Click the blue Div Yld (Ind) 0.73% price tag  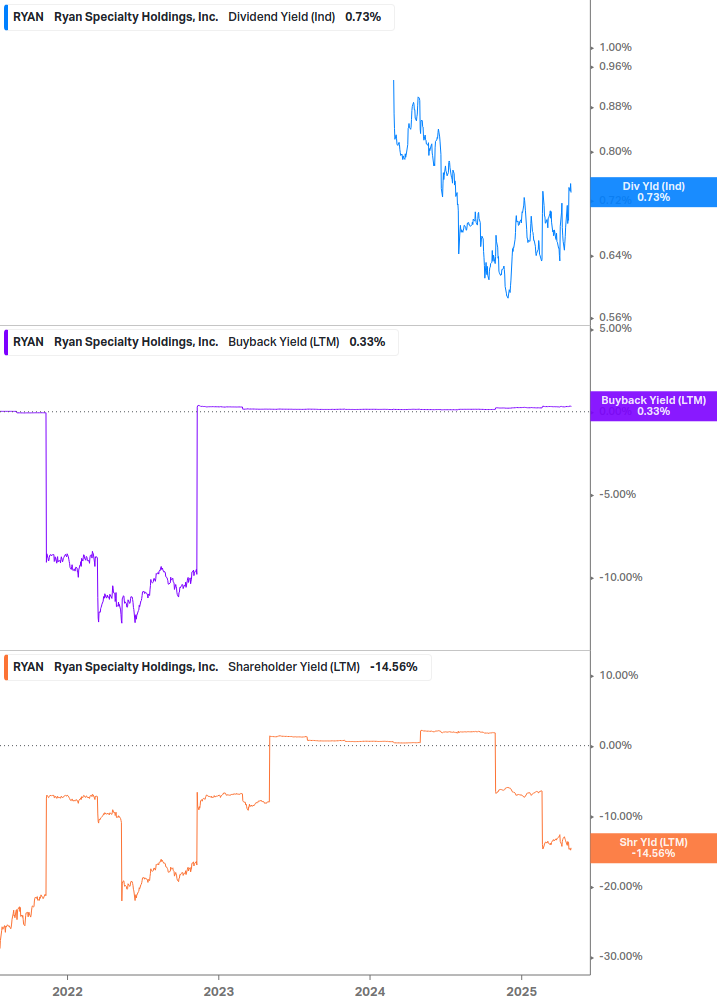654,192
